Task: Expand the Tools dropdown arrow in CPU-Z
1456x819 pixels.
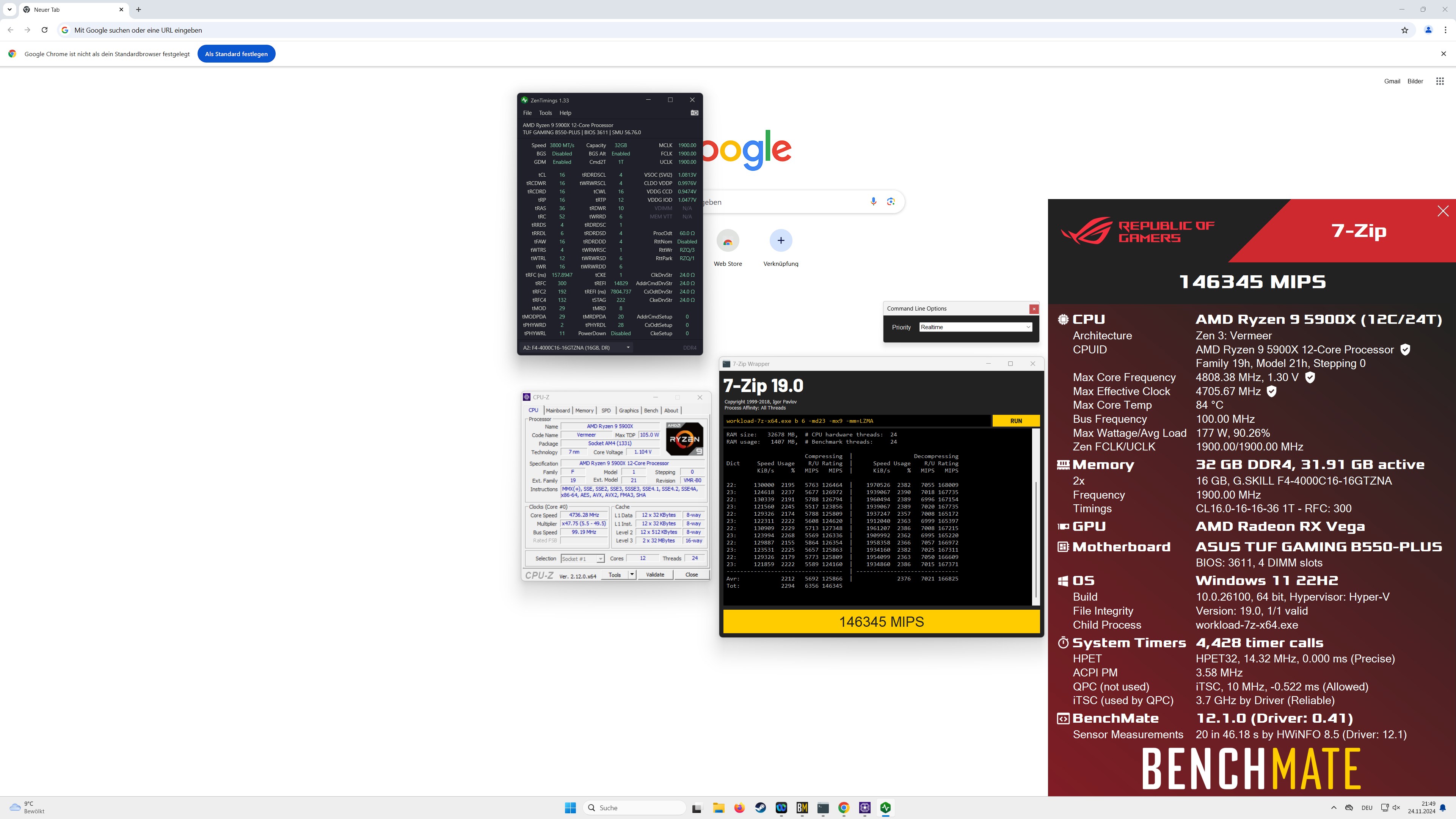Action: click(632, 575)
